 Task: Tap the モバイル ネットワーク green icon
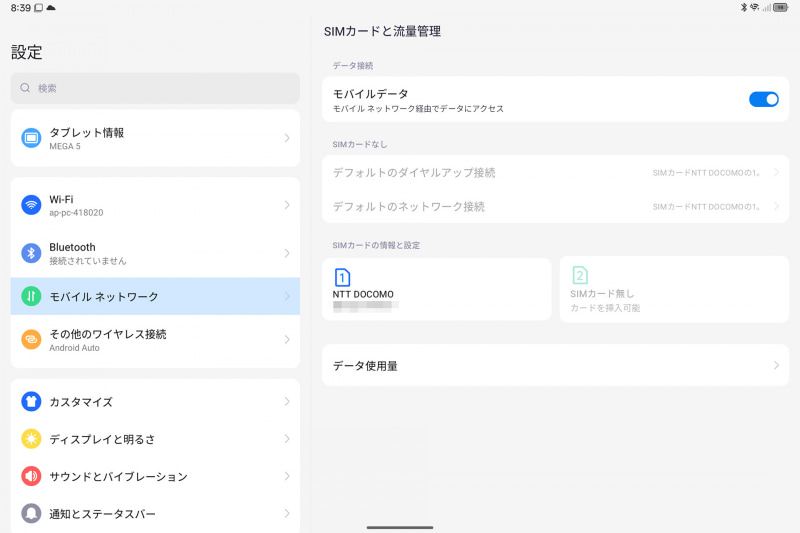coord(31,296)
